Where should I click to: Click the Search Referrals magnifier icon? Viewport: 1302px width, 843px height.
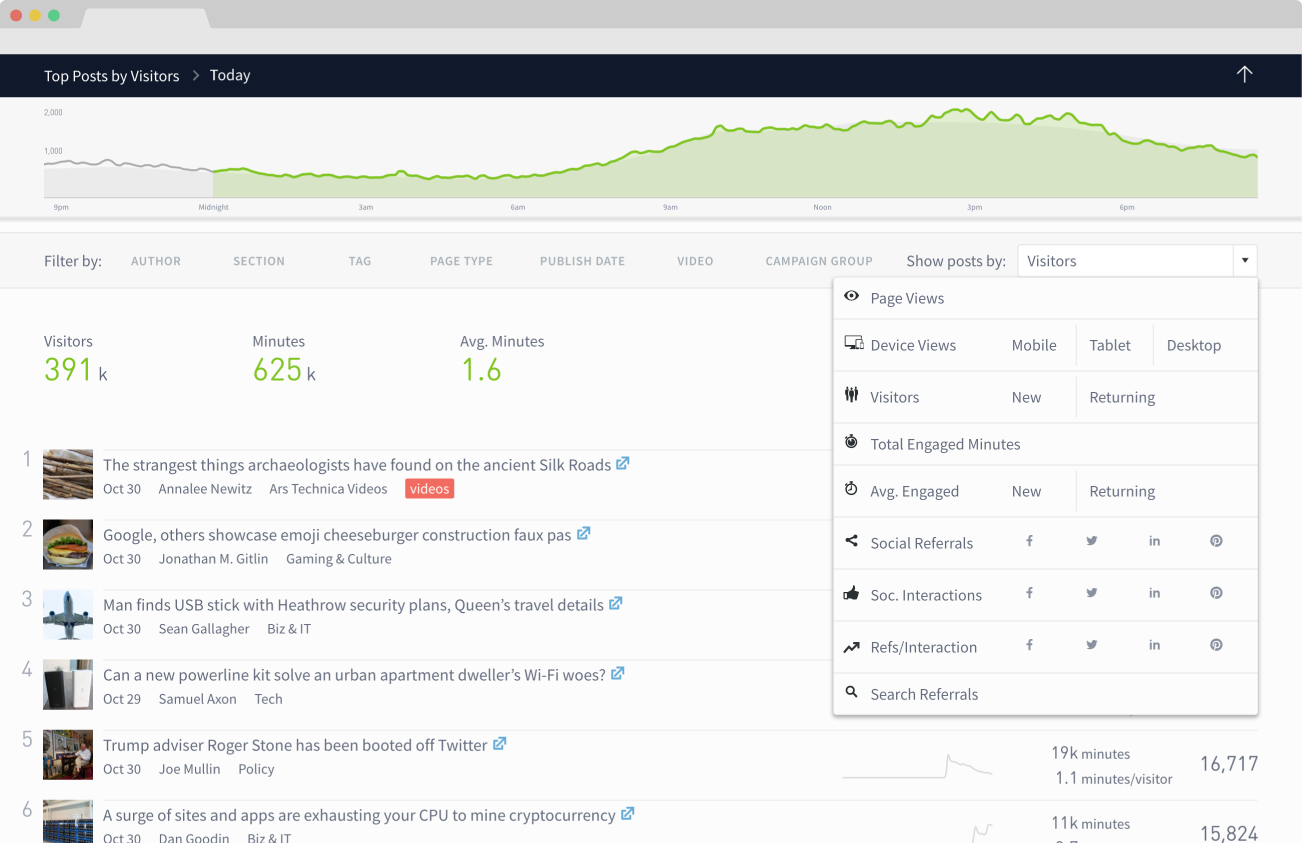click(x=851, y=693)
